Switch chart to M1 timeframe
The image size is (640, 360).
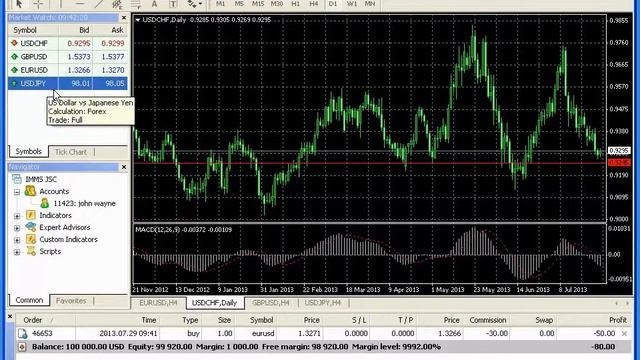[x=220, y=4]
